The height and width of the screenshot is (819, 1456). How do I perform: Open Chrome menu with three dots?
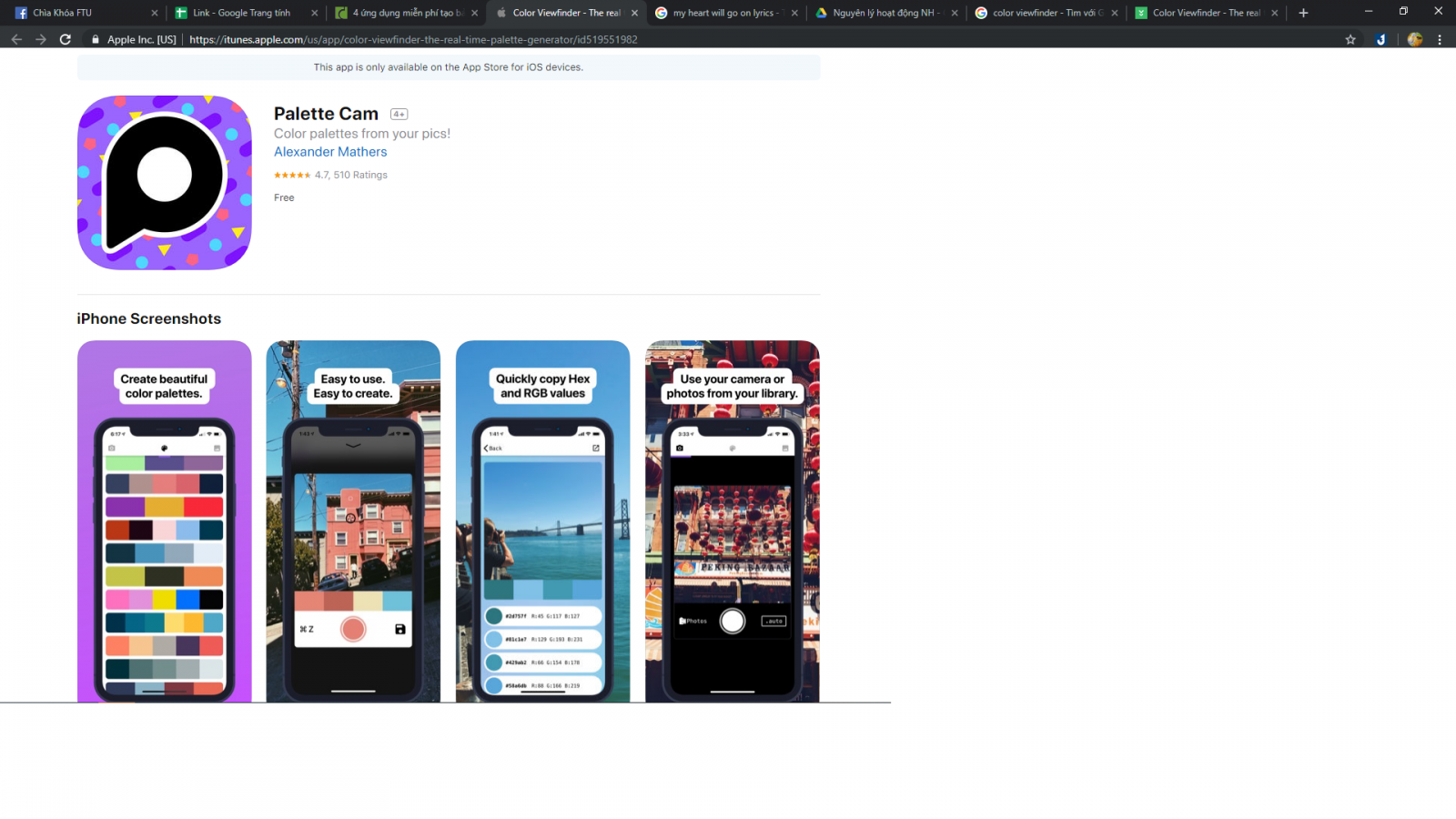click(x=1440, y=39)
